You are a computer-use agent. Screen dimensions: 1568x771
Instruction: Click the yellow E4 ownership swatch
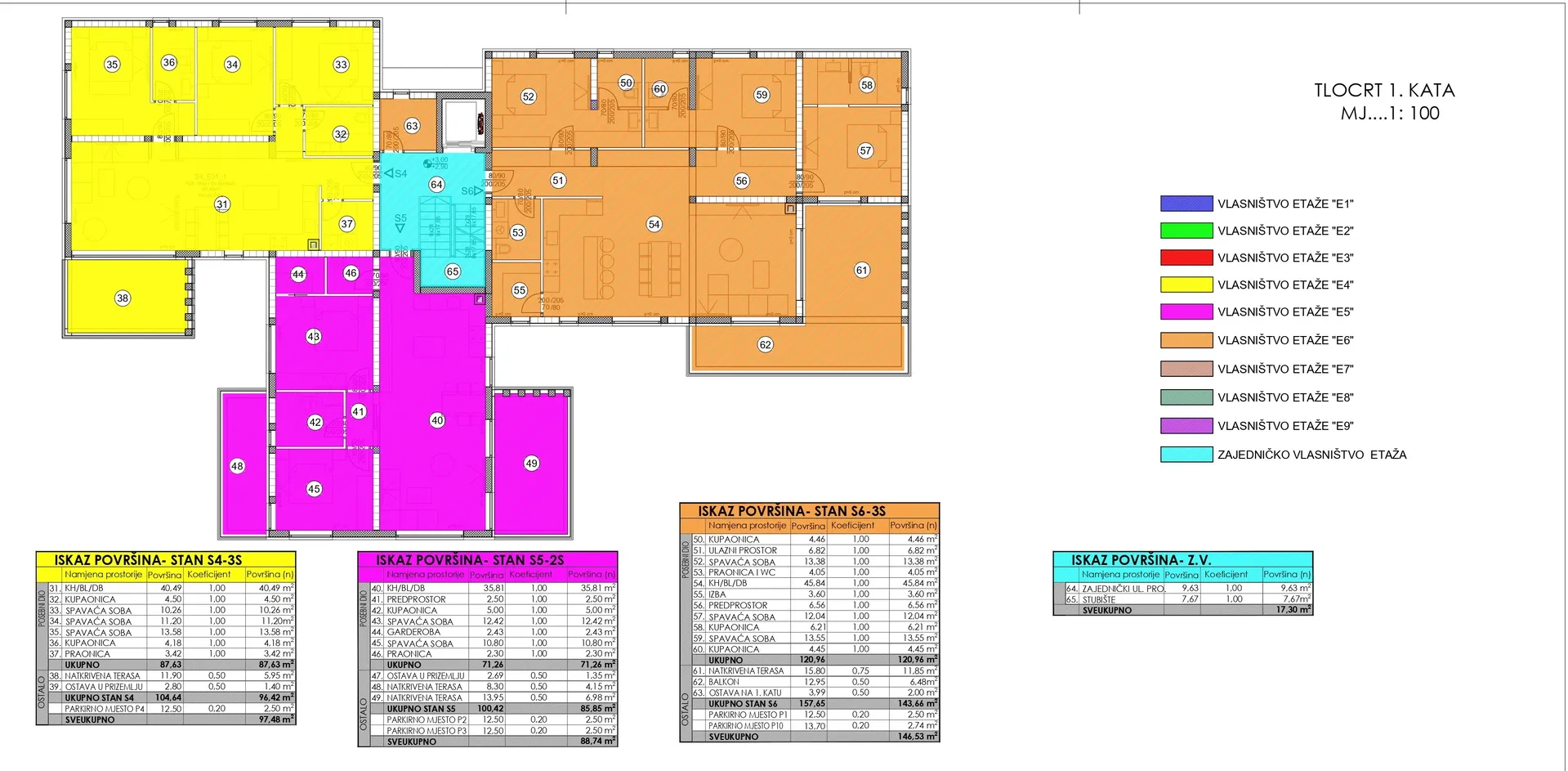coord(1186,285)
